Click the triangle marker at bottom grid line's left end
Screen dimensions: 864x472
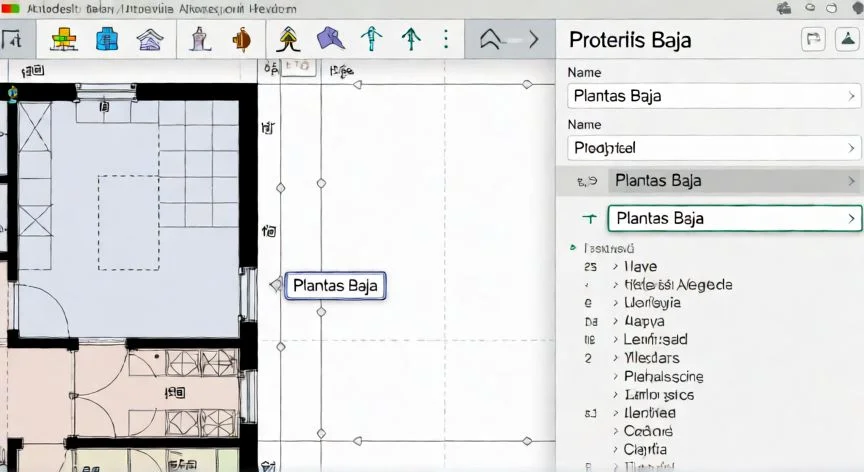pyautogui.click(x=358, y=441)
